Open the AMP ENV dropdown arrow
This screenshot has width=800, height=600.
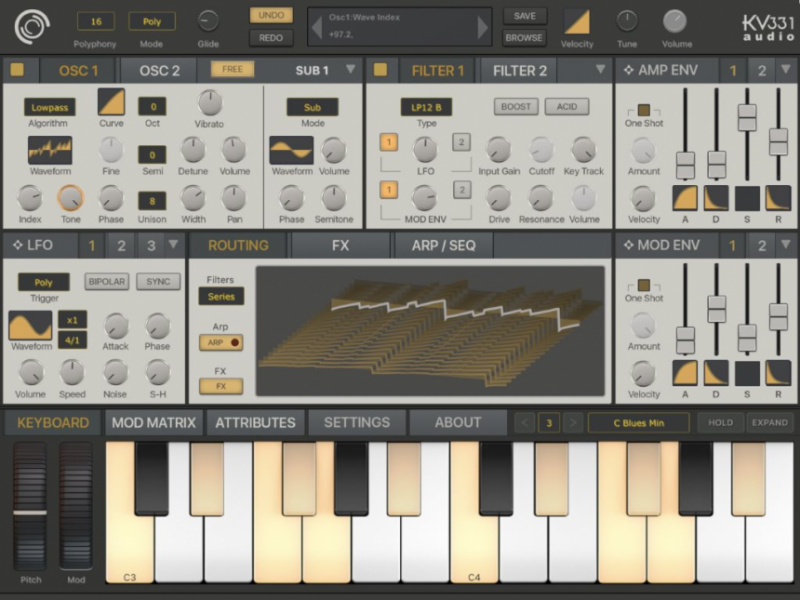pos(785,70)
